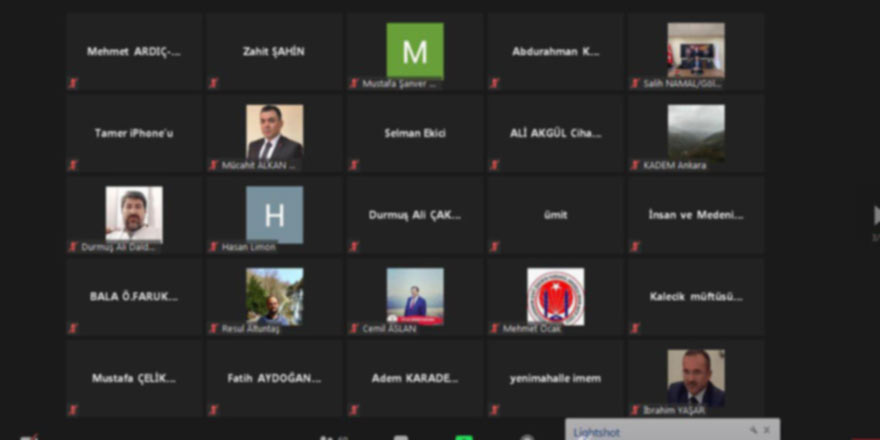Image resolution: width=880 pixels, height=440 pixels.
Task: Click the pin icon on the Lightshot popup
Action: pos(753,430)
